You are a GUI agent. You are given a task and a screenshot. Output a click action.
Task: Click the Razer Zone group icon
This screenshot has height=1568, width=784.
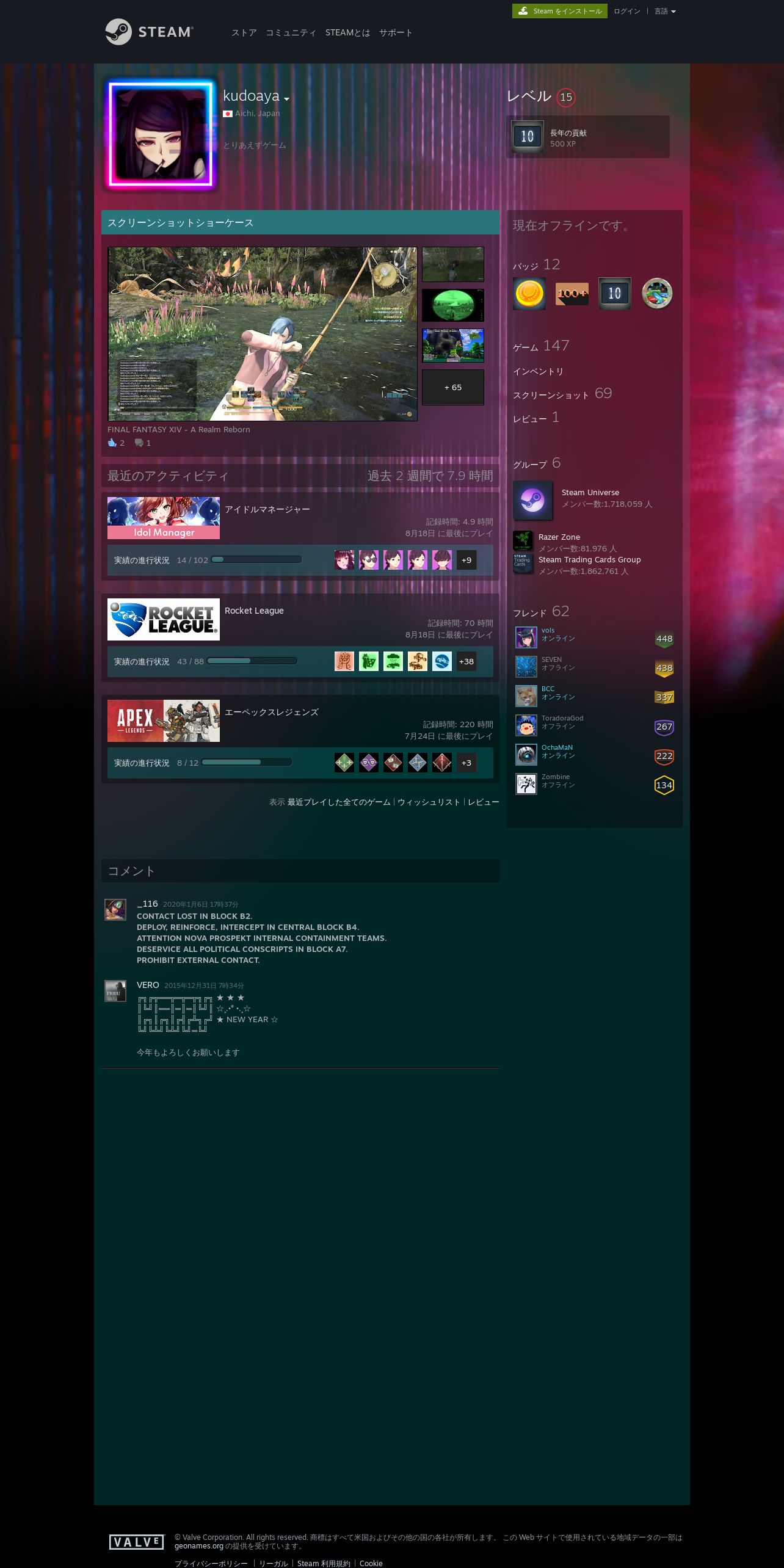[x=523, y=541]
